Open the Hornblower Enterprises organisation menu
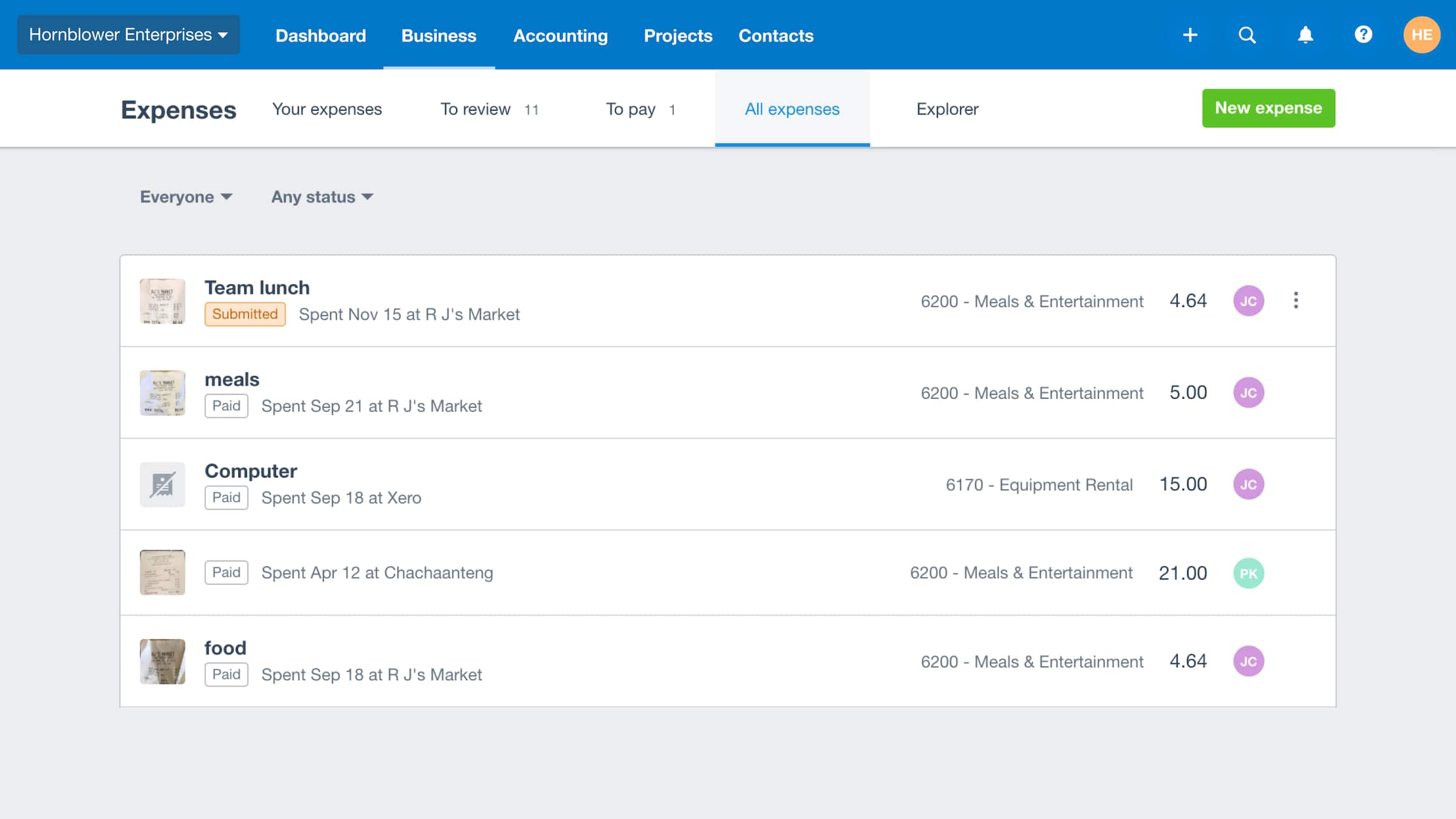The height and width of the screenshot is (819, 1456). [x=128, y=35]
